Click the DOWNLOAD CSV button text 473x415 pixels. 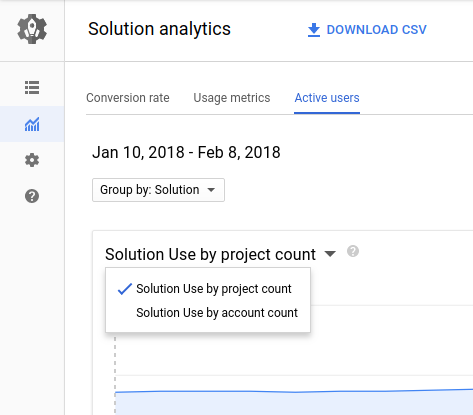click(x=377, y=30)
